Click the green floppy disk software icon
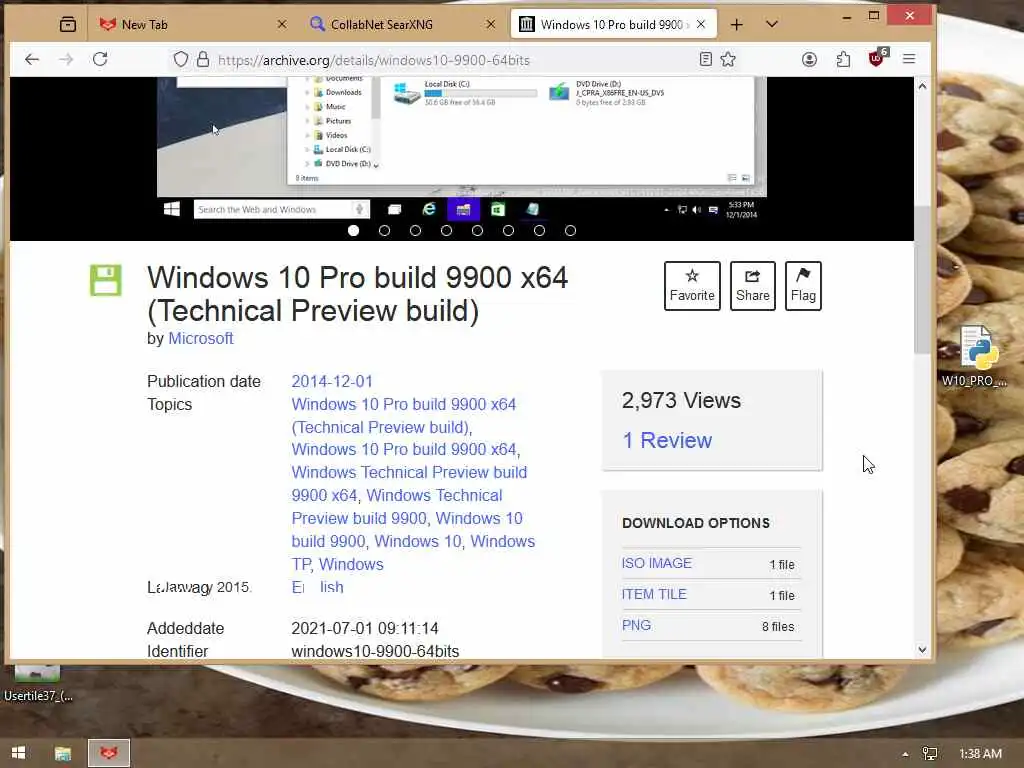The height and width of the screenshot is (768, 1024). click(x=106, y=280)
